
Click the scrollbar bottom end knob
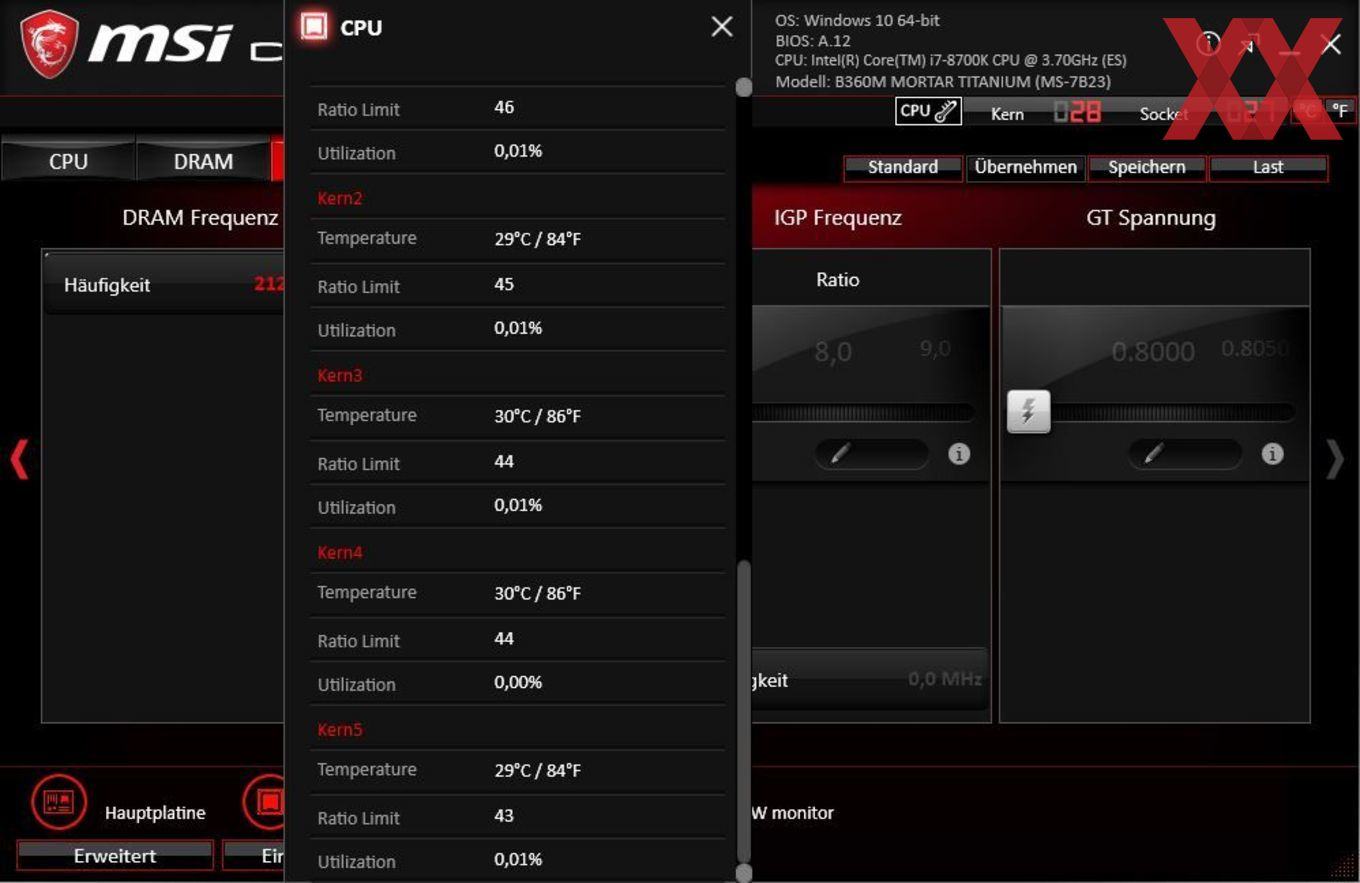[x=743, y=873]
